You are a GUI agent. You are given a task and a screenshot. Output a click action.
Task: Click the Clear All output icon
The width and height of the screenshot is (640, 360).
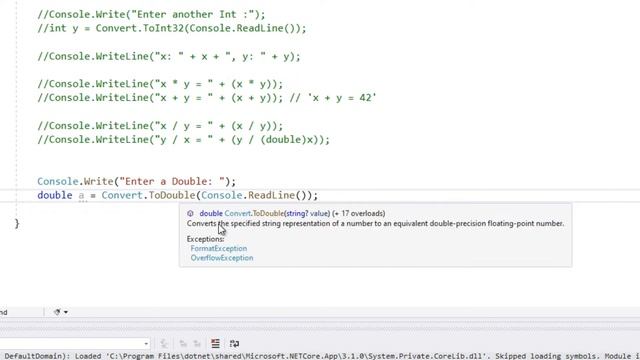[215, 344]
